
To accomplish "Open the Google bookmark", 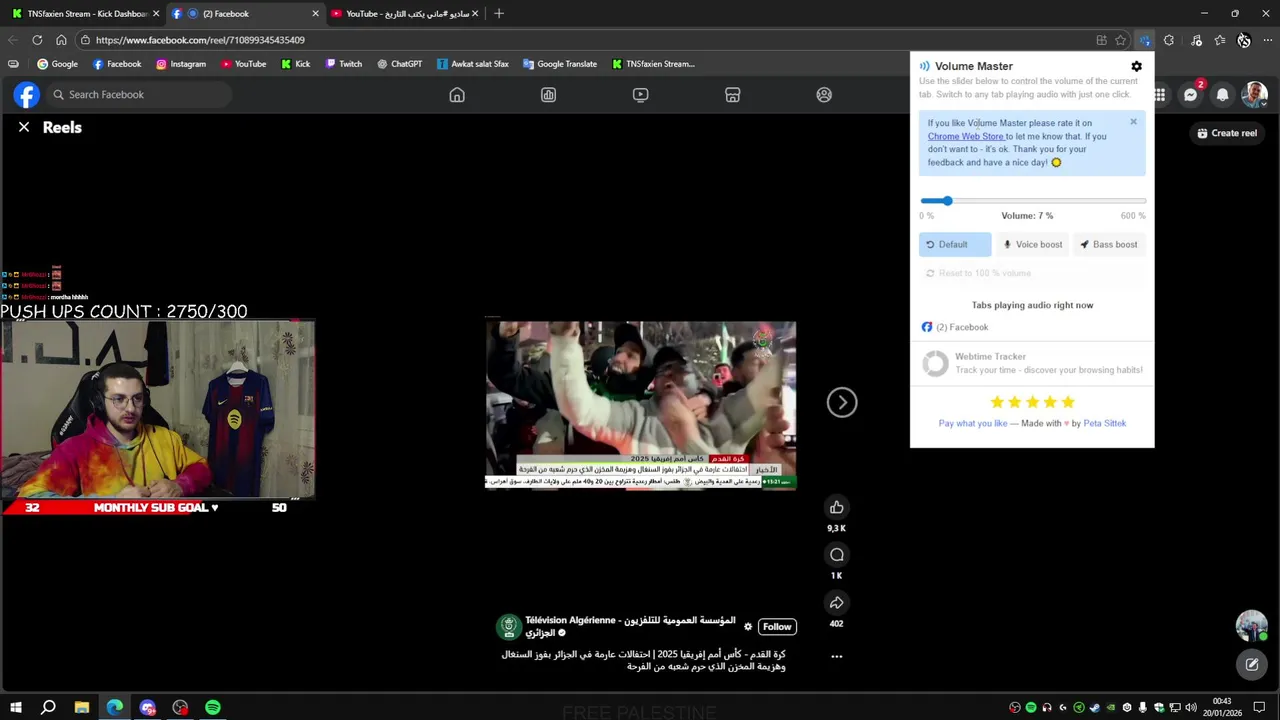I will [x=57, y=64].
